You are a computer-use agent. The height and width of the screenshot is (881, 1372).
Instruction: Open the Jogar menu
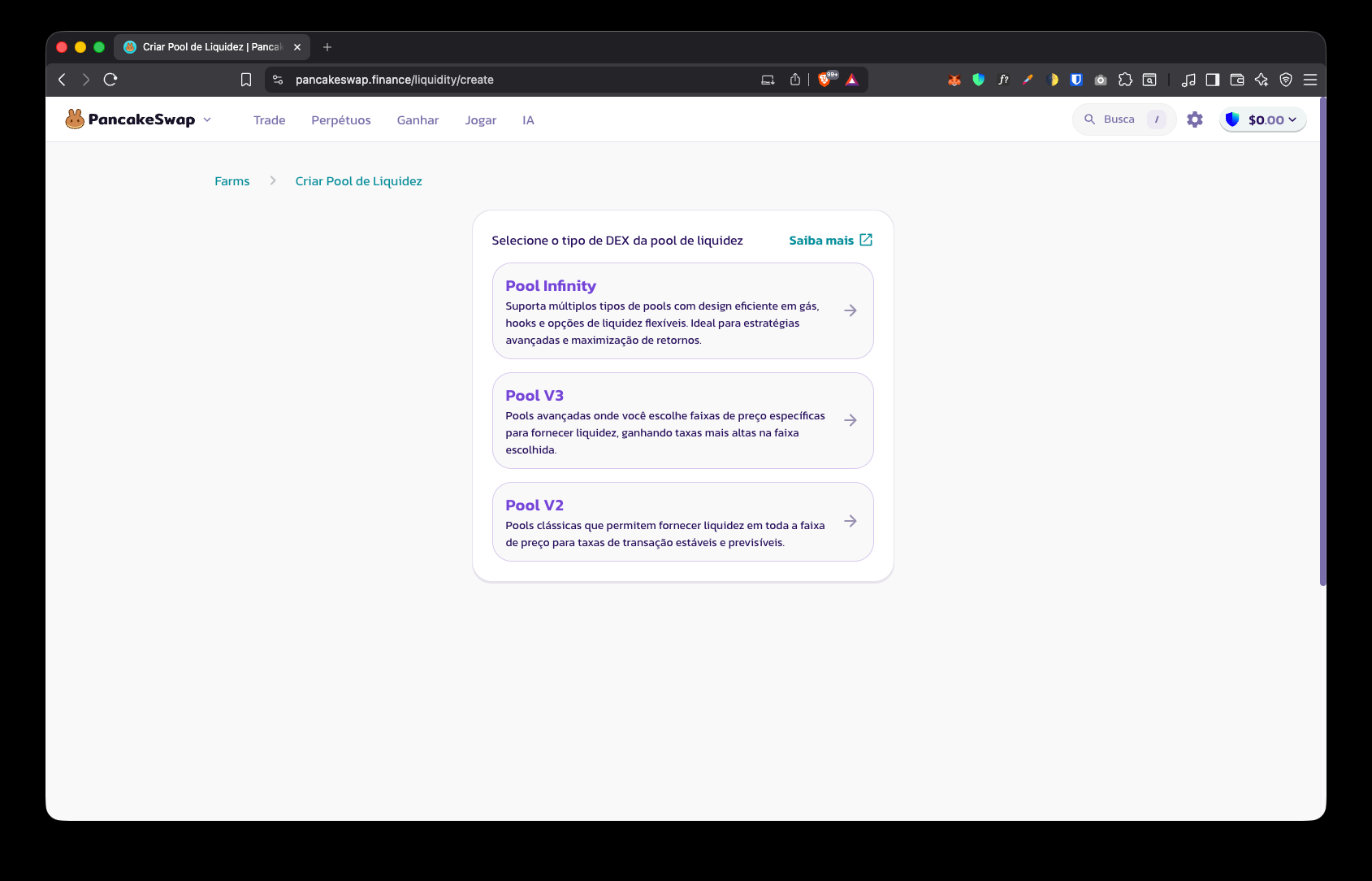pyautogui.click(x=481, y=120)
